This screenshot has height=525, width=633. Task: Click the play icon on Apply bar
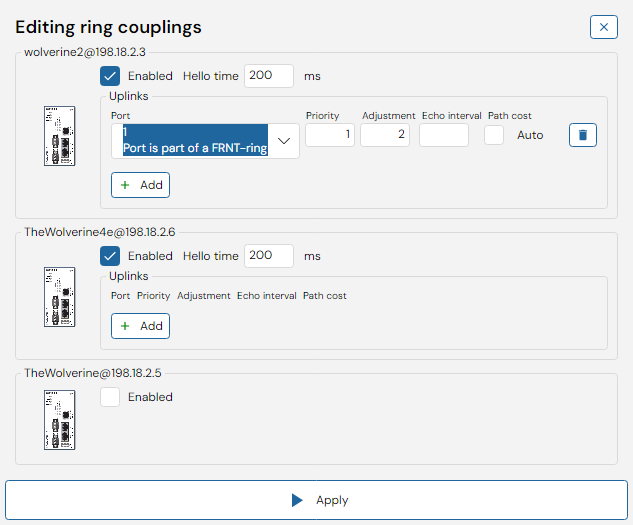[x=297, y=500]
